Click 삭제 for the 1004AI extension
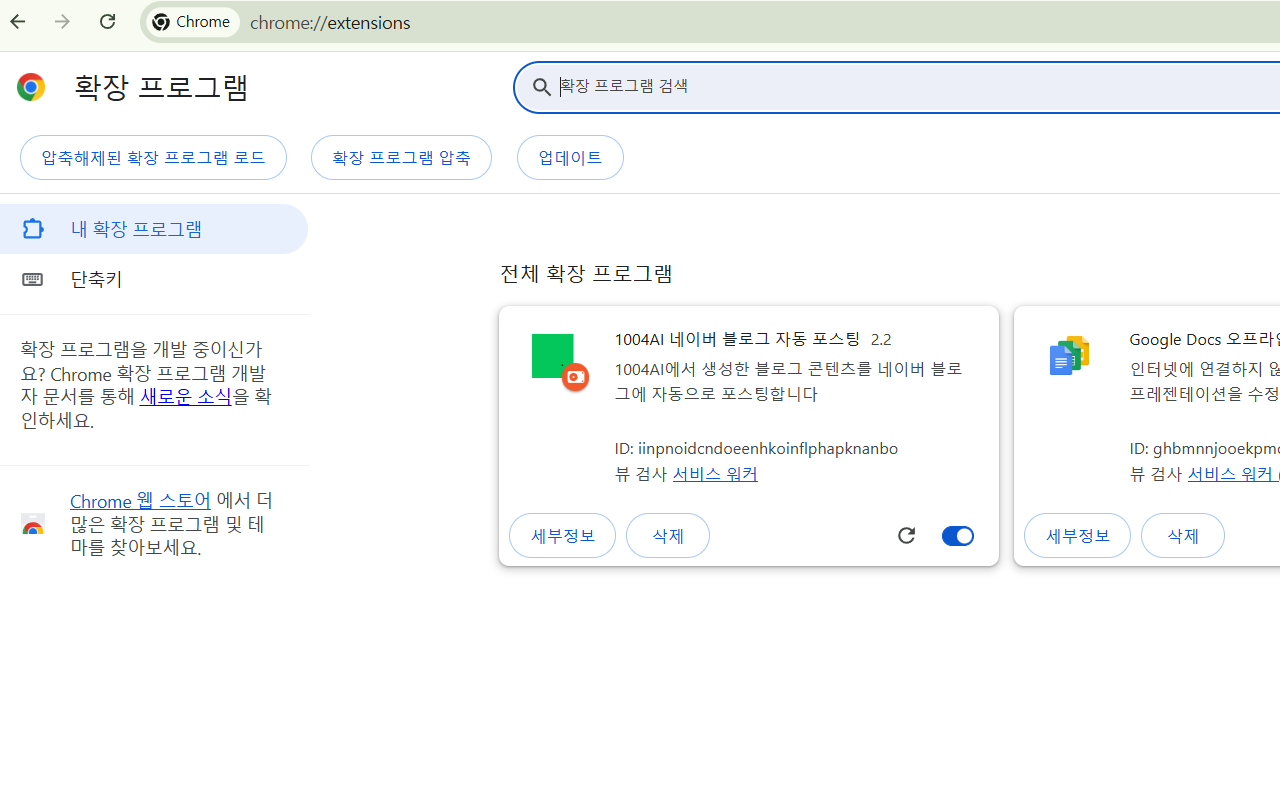The height and width of the screenshot is (800, 1280). pos(668,536)
